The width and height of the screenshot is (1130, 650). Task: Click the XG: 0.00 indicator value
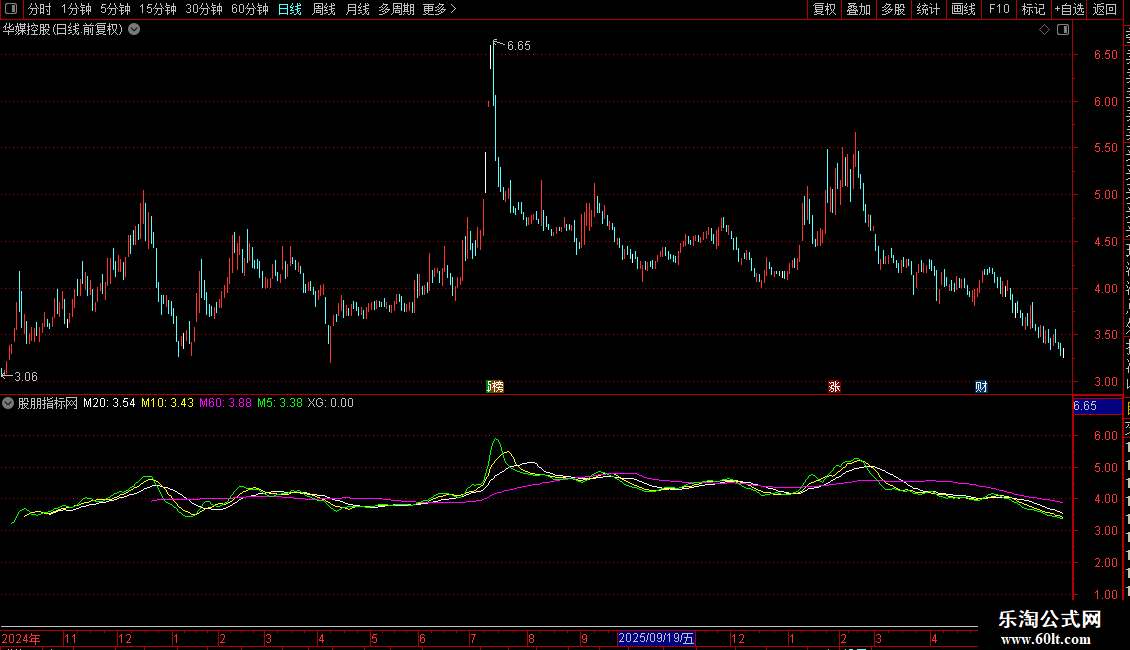coord(331,404)
